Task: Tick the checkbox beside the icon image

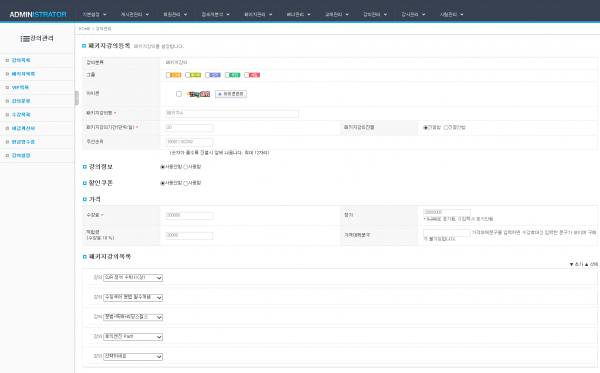Action: [x=179, y=94]
